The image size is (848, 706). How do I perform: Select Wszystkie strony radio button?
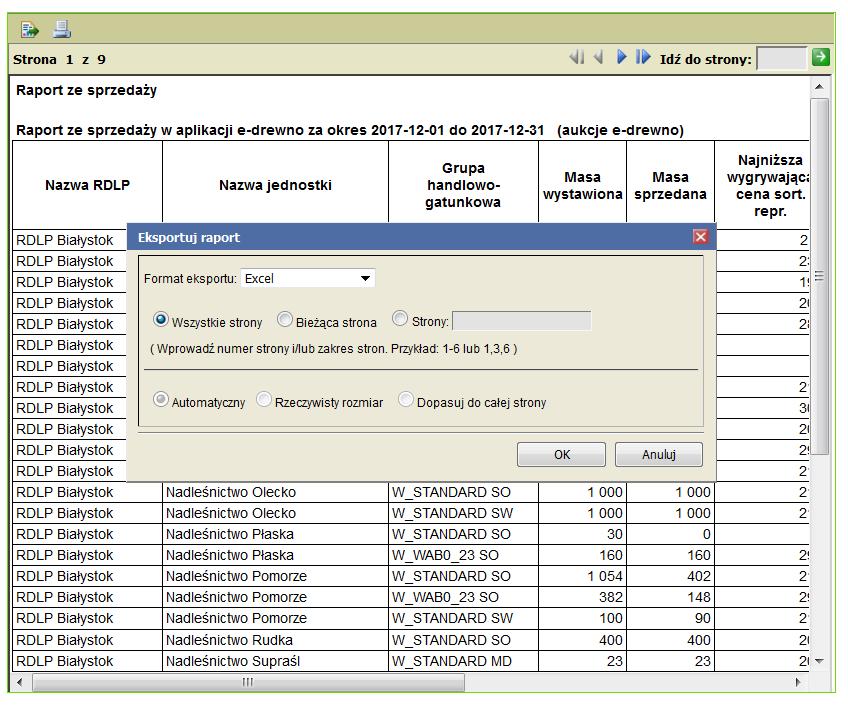[161, 319]
